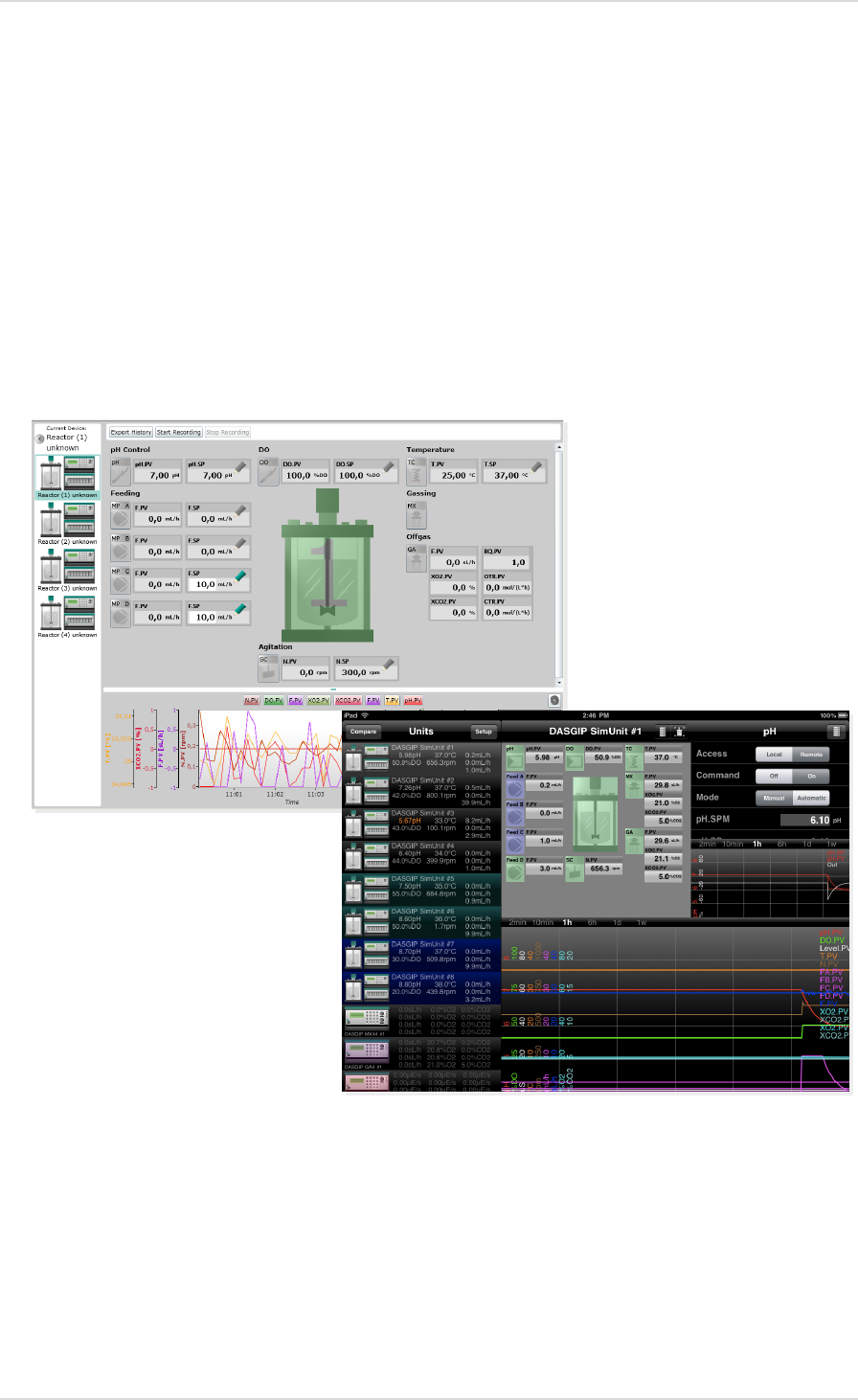Set Mode to Automatic
This screenshot has width=858, height=1400.
click(811, 798)
